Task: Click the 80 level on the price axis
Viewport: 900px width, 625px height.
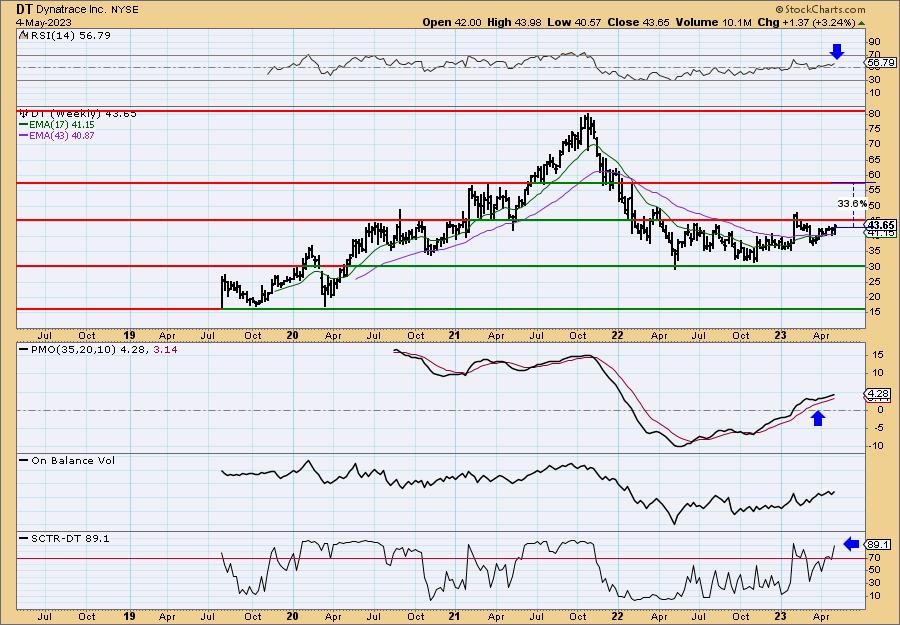Action: 874,114
